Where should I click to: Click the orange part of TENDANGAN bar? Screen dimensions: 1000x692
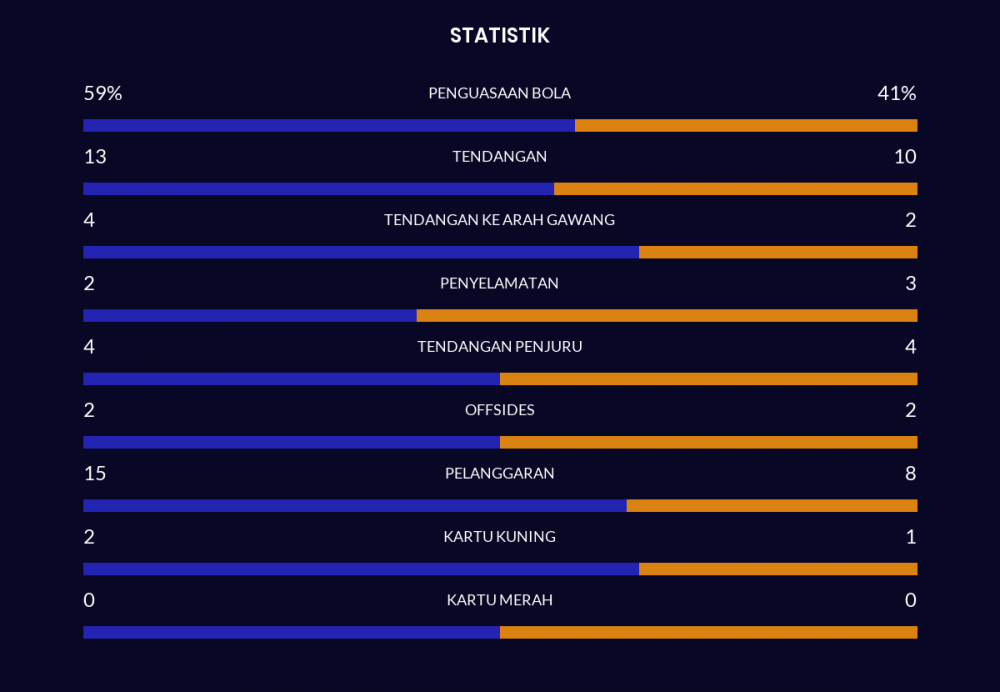coord(735,189)
